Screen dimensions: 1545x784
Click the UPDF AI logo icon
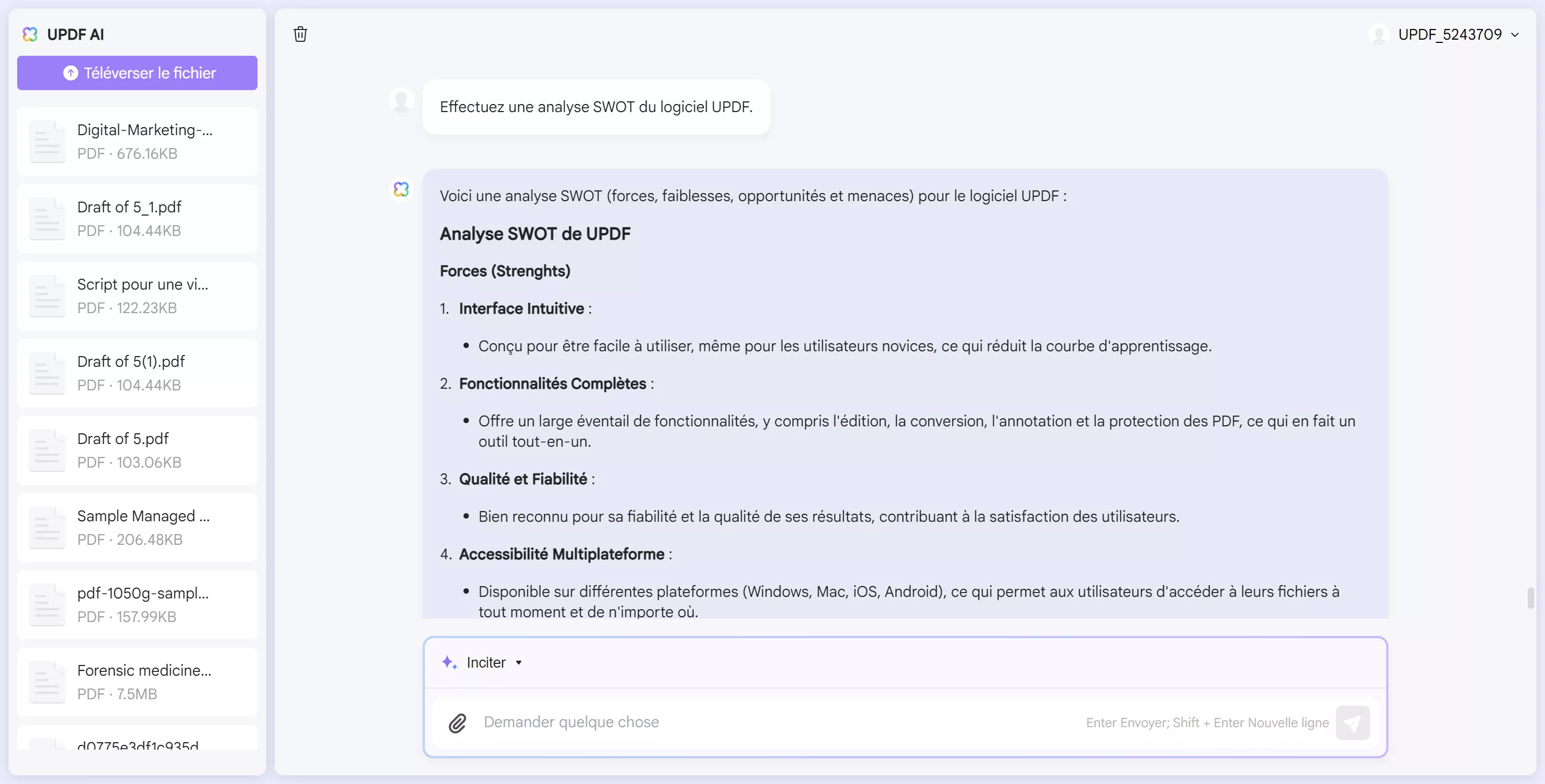[29, 34]
